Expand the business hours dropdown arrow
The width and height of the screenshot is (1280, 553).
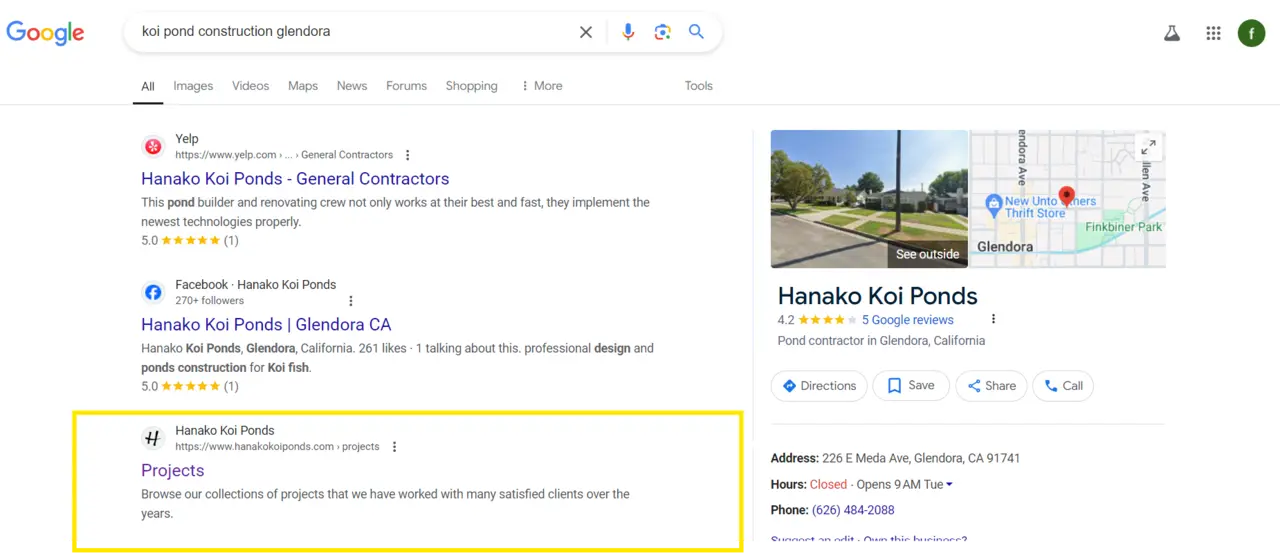point(949,485)
